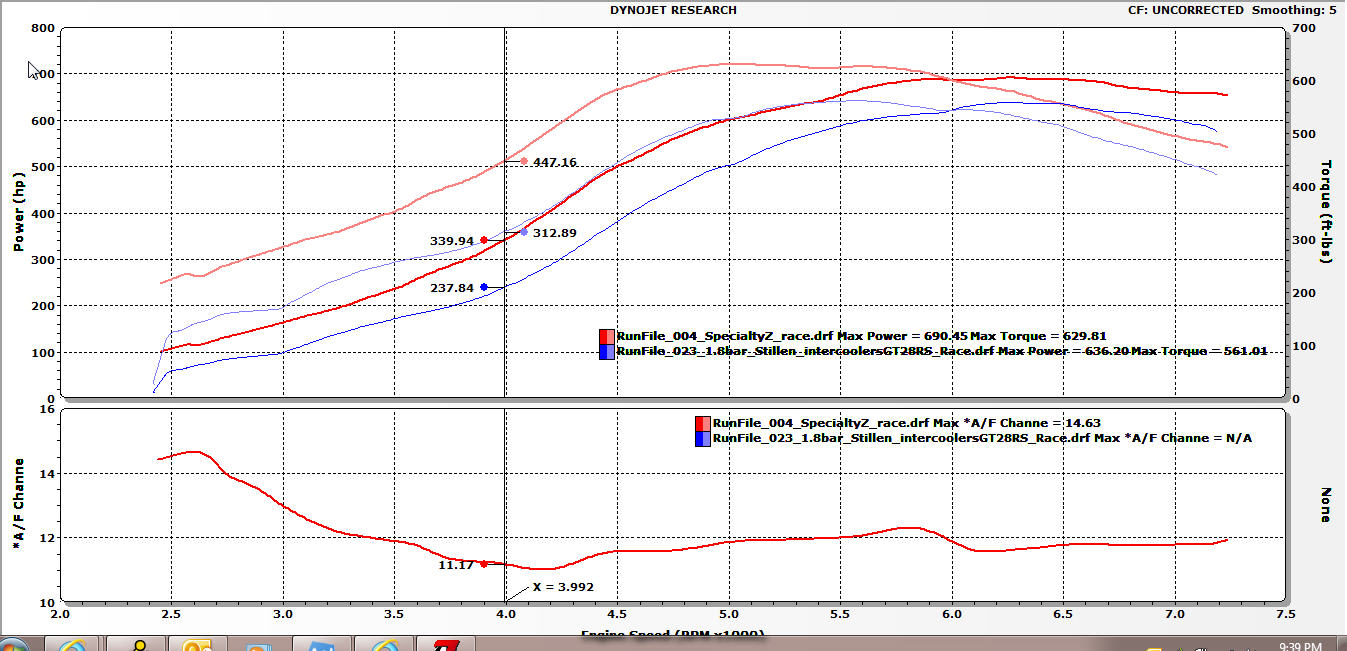Viewport: 1347px width, 651px height.
Task: Click red swatch for RunFile_004 power legend
Action: (x=607, y=337)
